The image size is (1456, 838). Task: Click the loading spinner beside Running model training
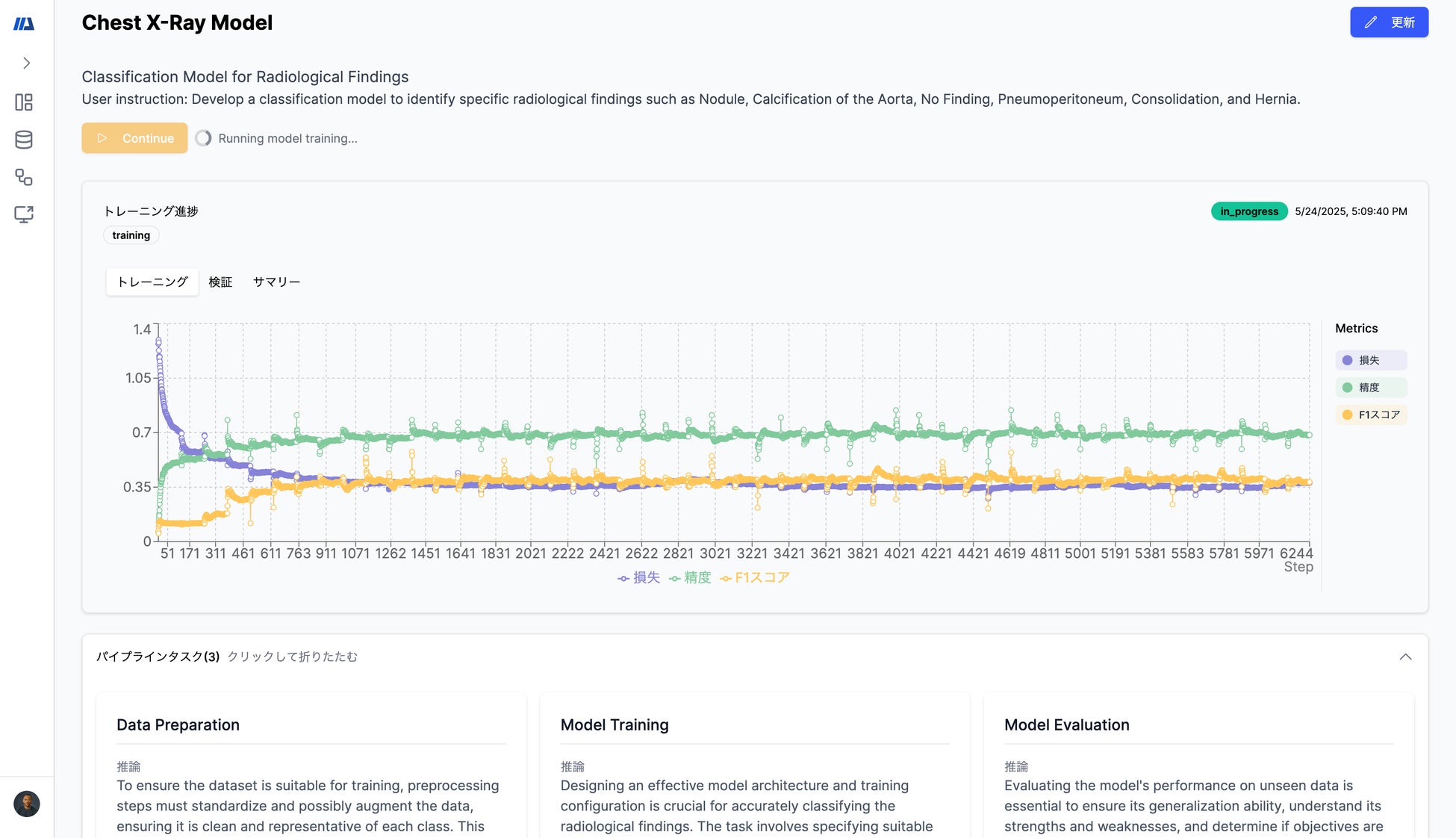point(203,138)
